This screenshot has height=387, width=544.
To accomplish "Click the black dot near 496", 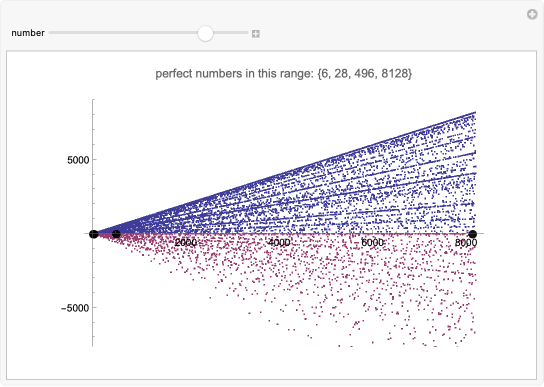I will tap(117, 234).
